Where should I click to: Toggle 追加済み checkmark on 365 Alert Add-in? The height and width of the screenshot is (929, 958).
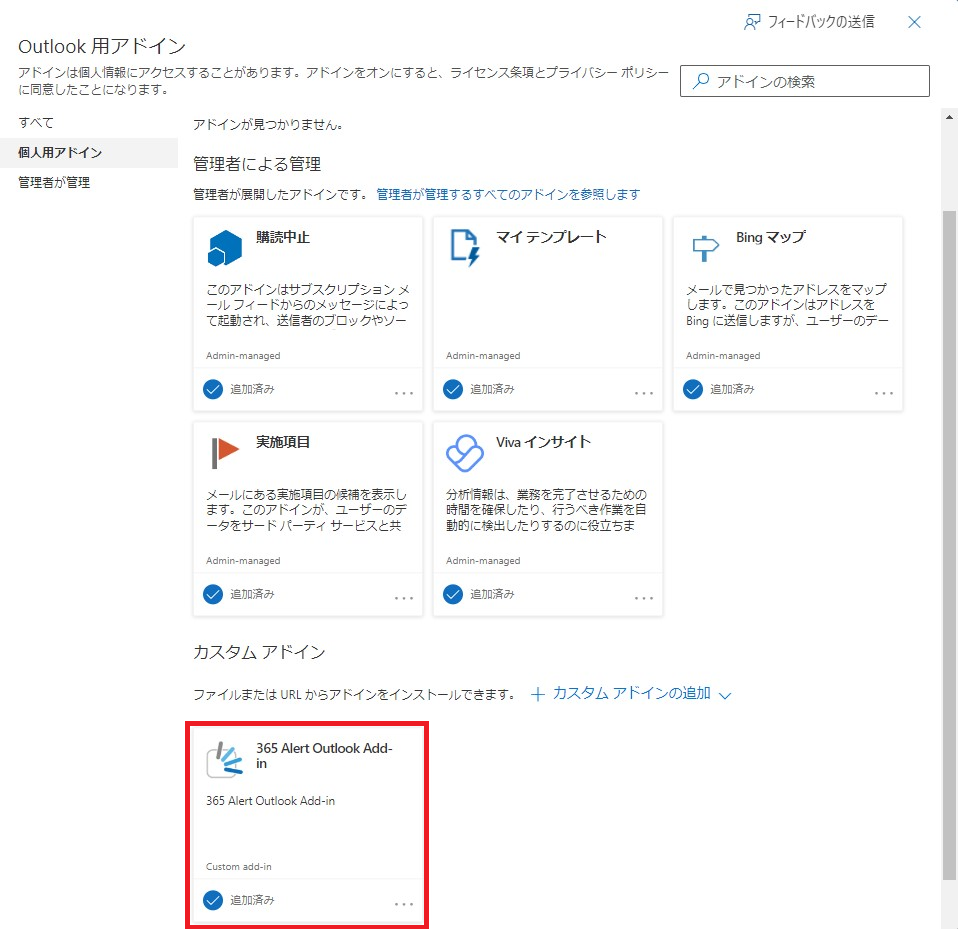(x=213, y=900)
